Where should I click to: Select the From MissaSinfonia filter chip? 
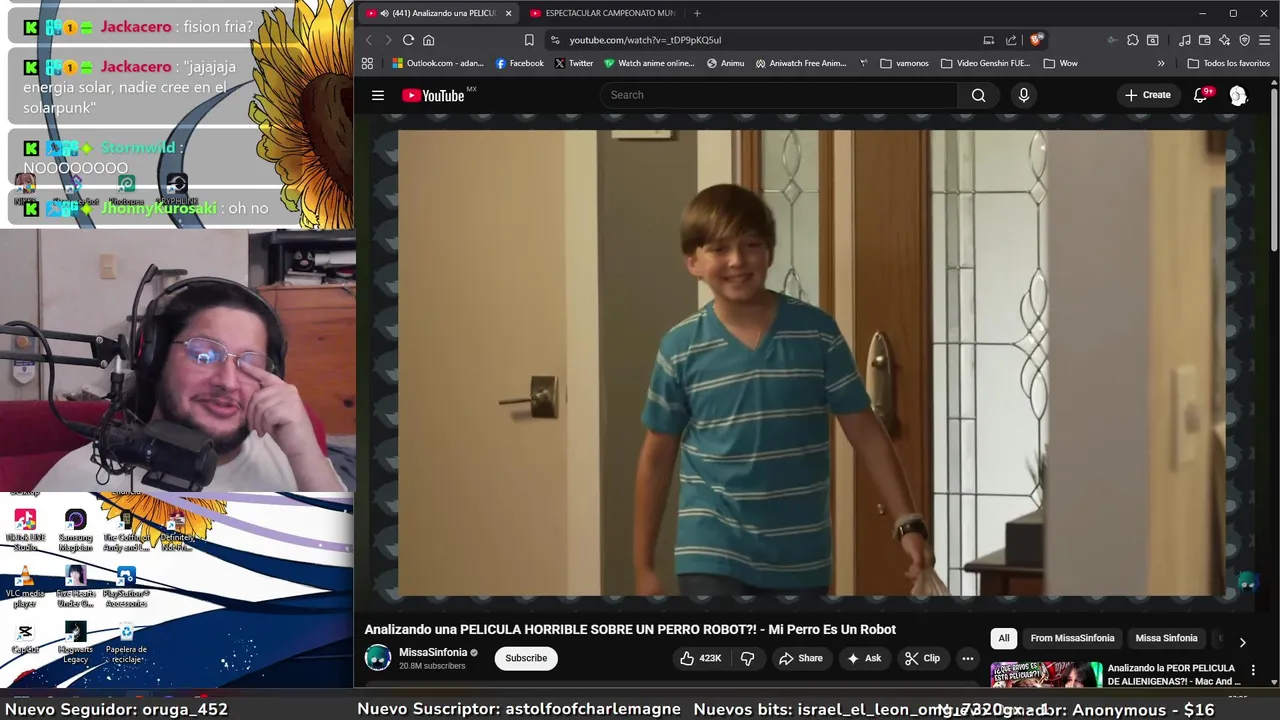pyautogui.click(x=1072, y=638)
